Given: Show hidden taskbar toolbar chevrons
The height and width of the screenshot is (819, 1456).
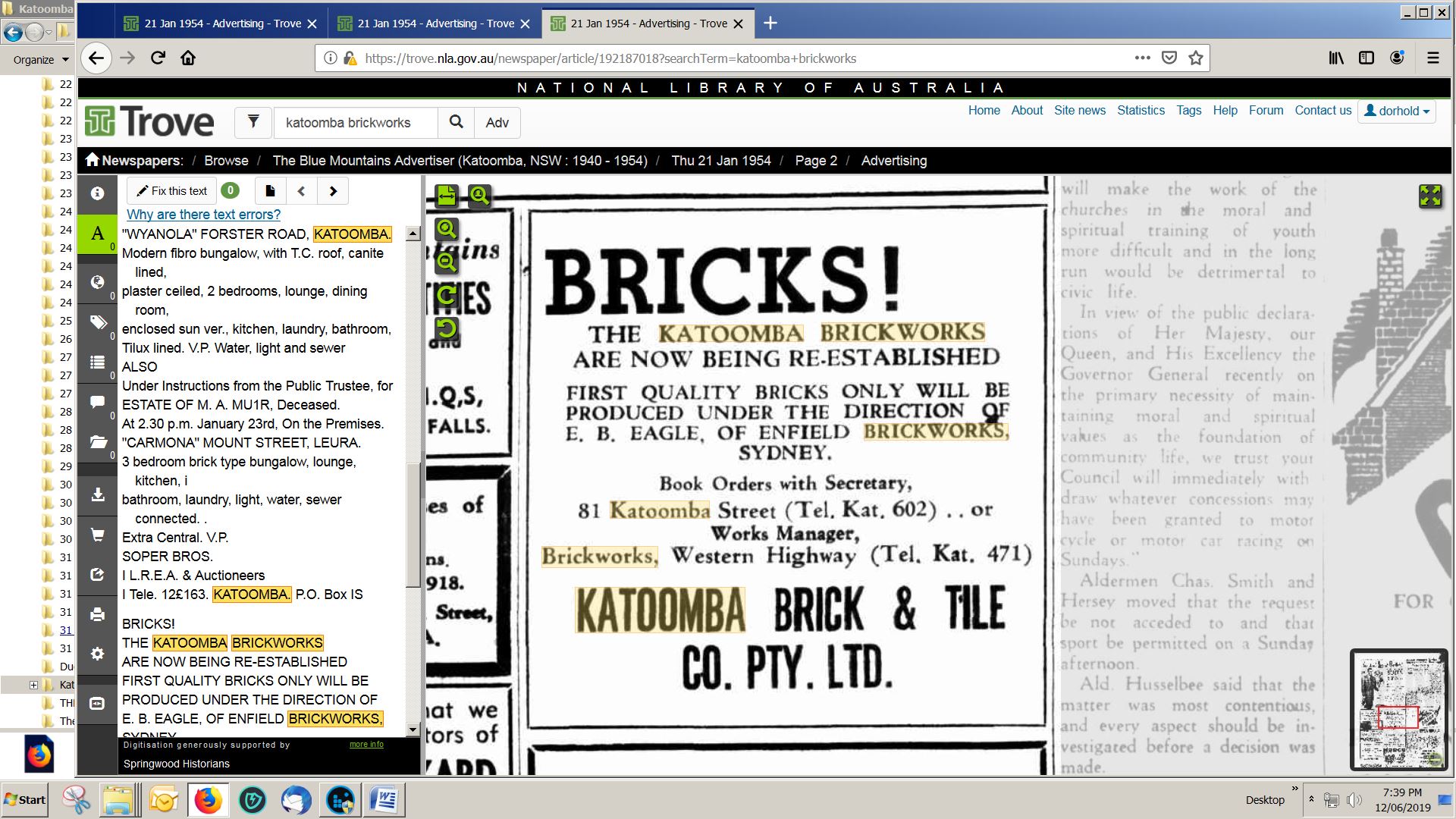Looking at the screenshot, I should pyautogui.click(x=1295, y=789).
